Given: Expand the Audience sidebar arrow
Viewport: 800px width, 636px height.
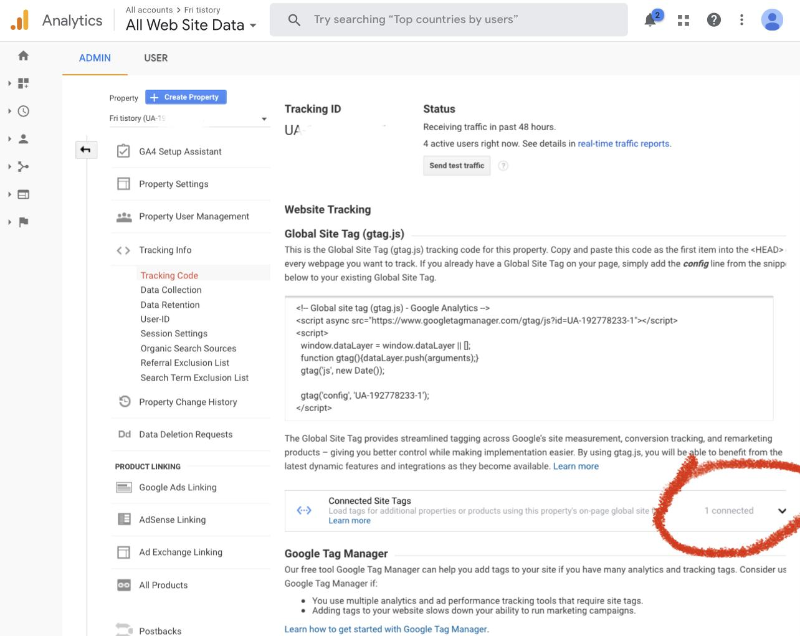Looking at the screenshot, I should point(9,139).
